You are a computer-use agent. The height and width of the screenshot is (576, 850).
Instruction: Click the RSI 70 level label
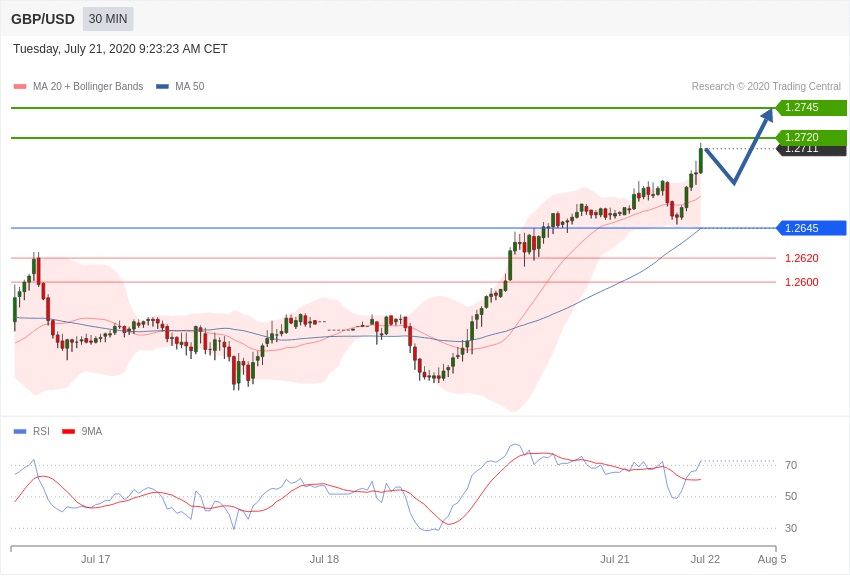[791, 465]
